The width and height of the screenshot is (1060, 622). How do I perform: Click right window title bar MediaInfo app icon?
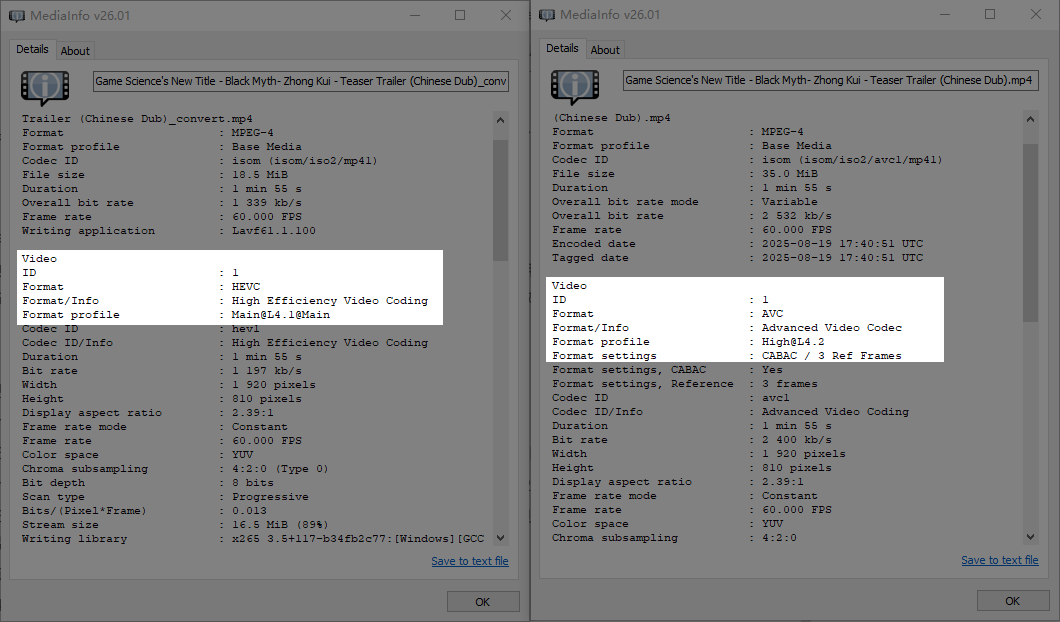pos(547,15)
